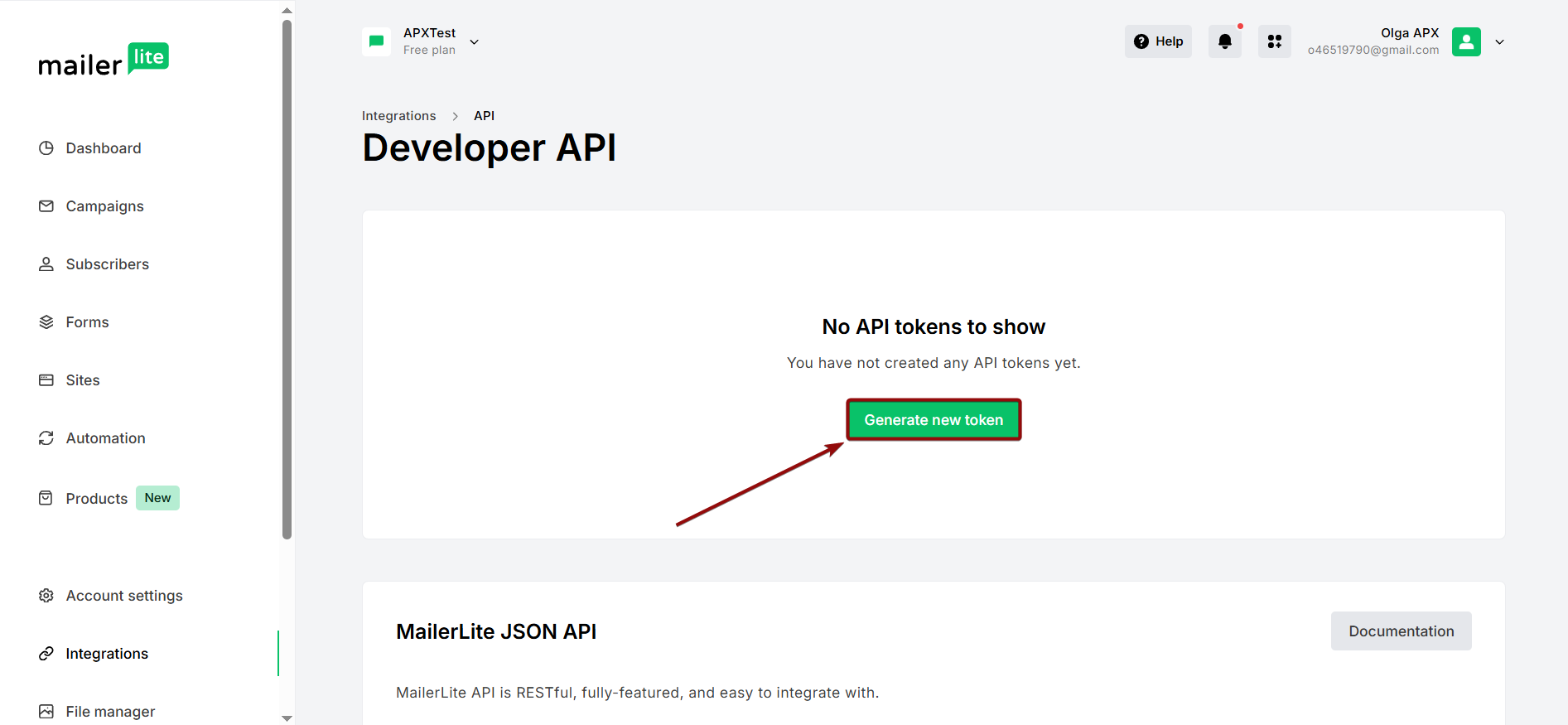Image resolution: width=1568 pixels, height=725 pixels.
Task: Click the Integrations link icon
Action: click(x=46, y=654)
